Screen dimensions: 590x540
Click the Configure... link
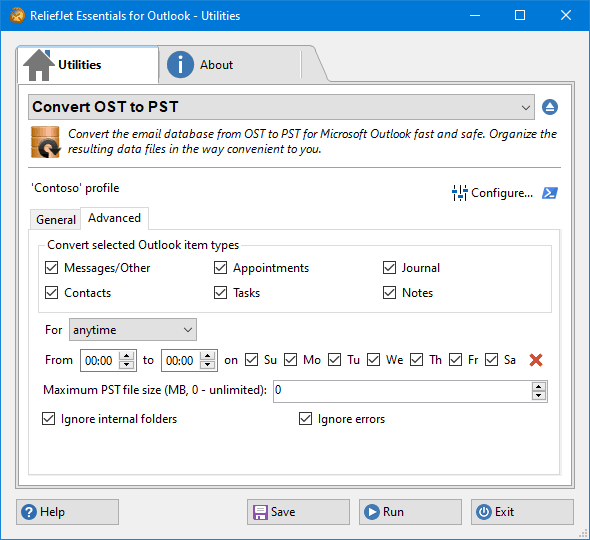coord(502,193)
